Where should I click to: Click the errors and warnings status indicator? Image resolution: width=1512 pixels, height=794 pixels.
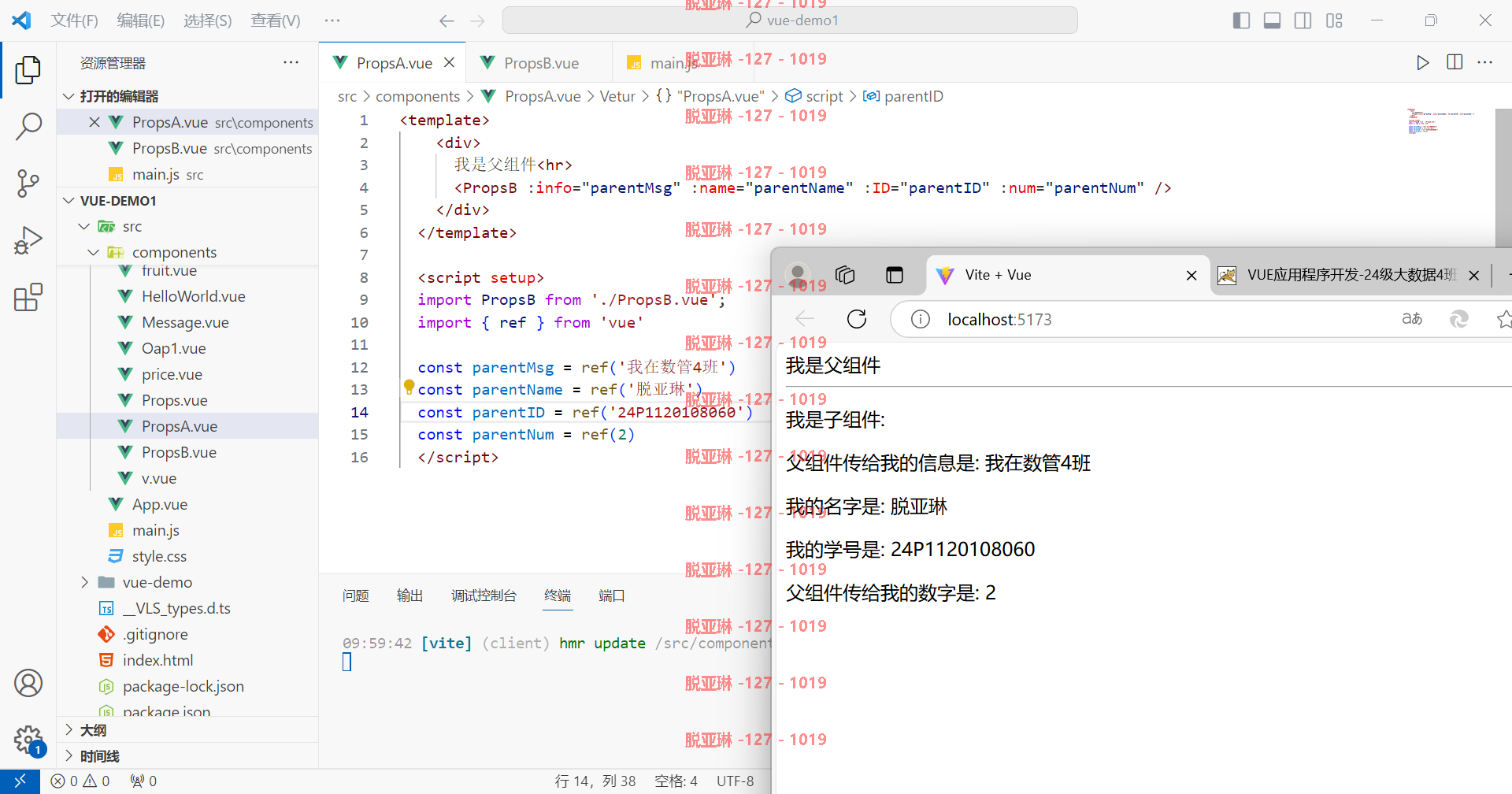point(80,781)
